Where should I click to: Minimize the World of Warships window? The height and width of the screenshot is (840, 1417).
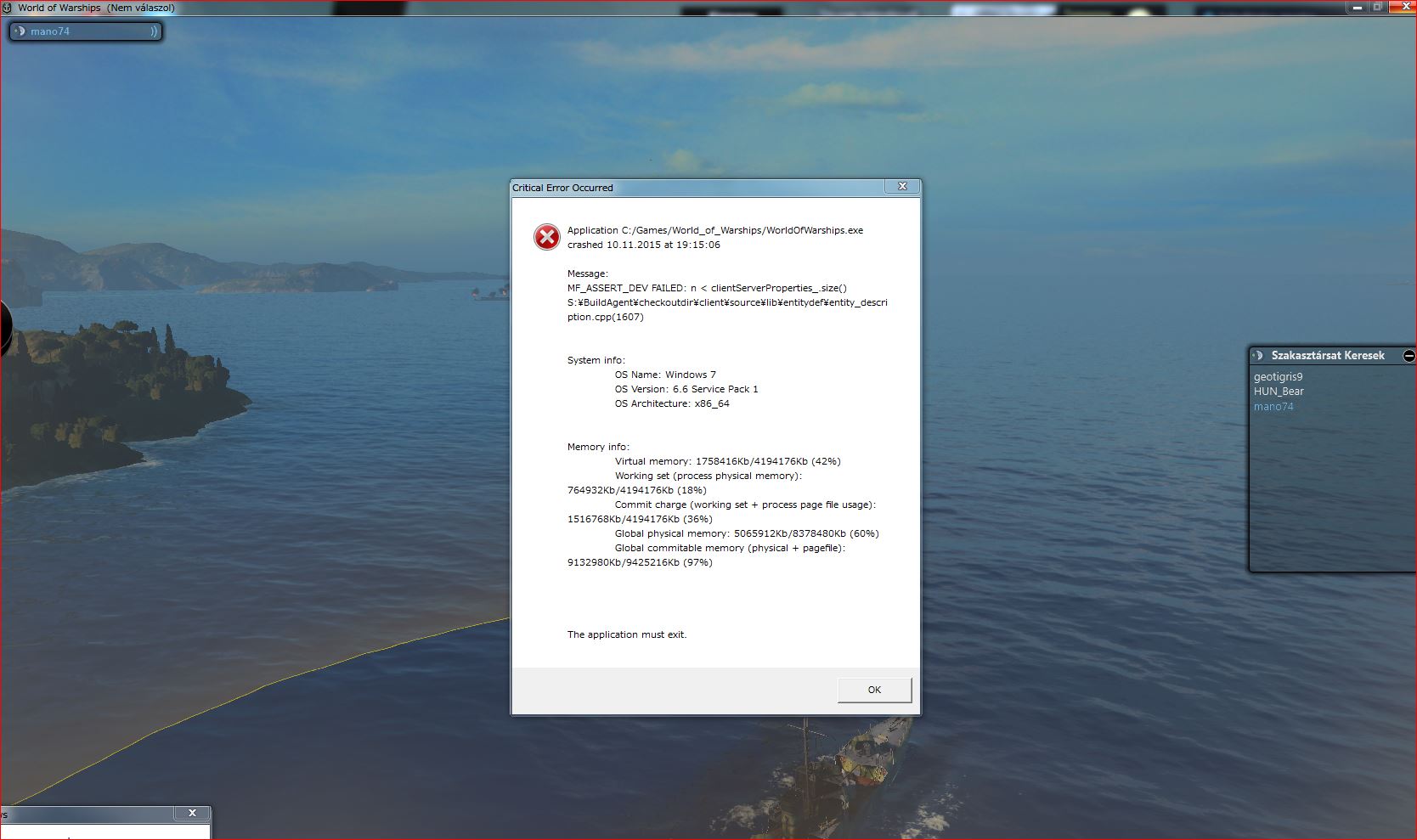coord(1357,7)
